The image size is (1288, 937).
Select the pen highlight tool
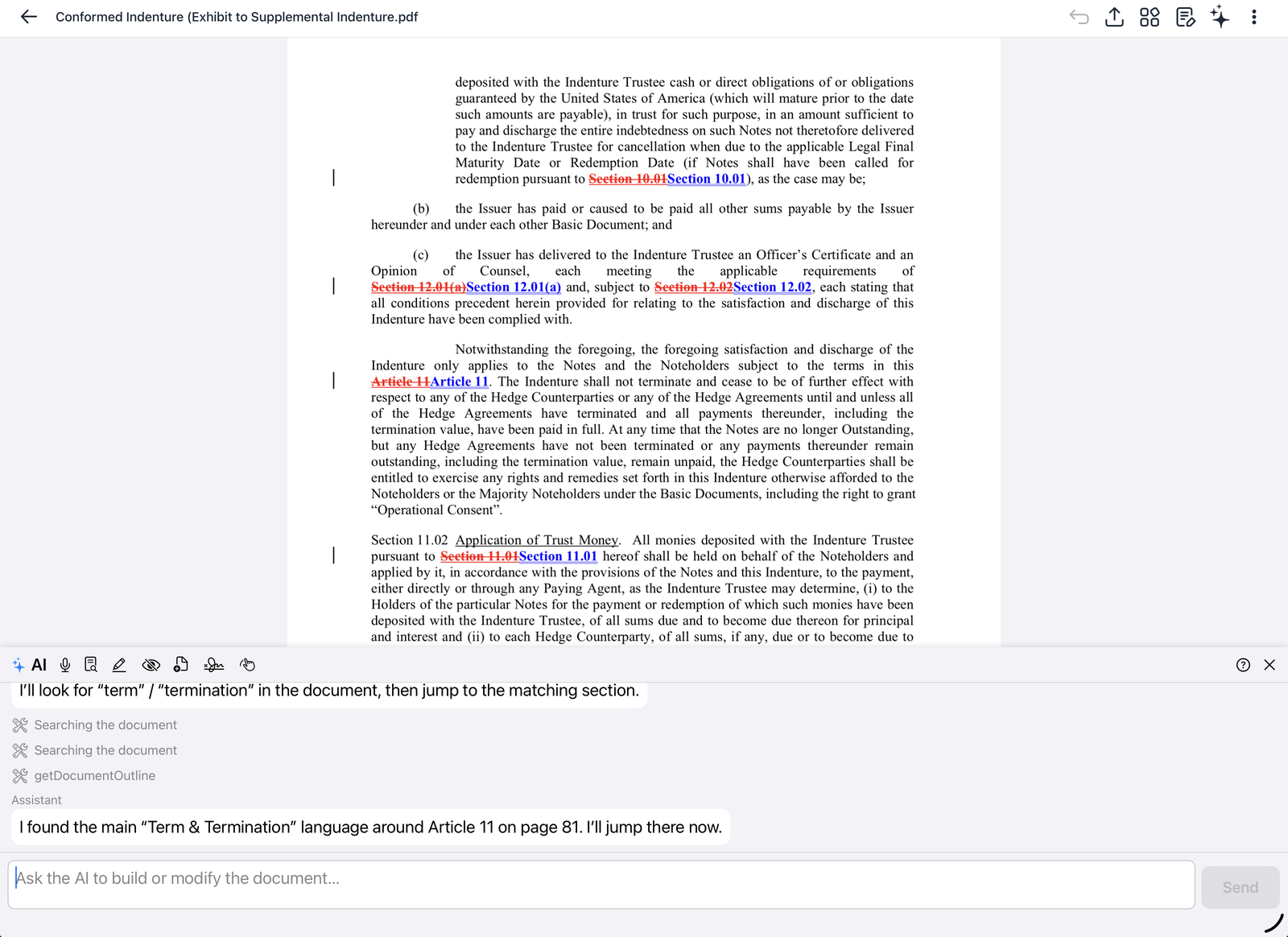pos(119,665)
